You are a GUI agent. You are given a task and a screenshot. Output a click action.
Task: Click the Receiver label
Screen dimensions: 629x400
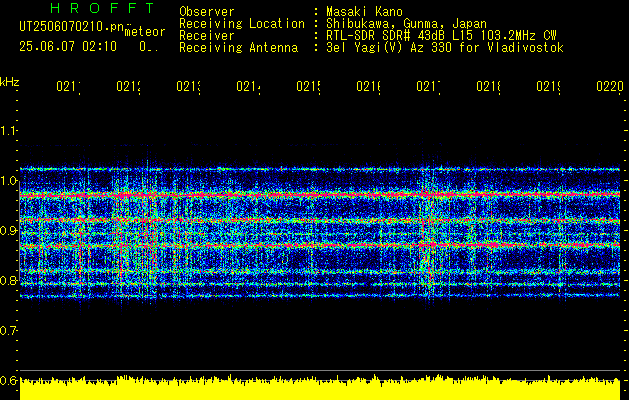(x=207, y=36)
